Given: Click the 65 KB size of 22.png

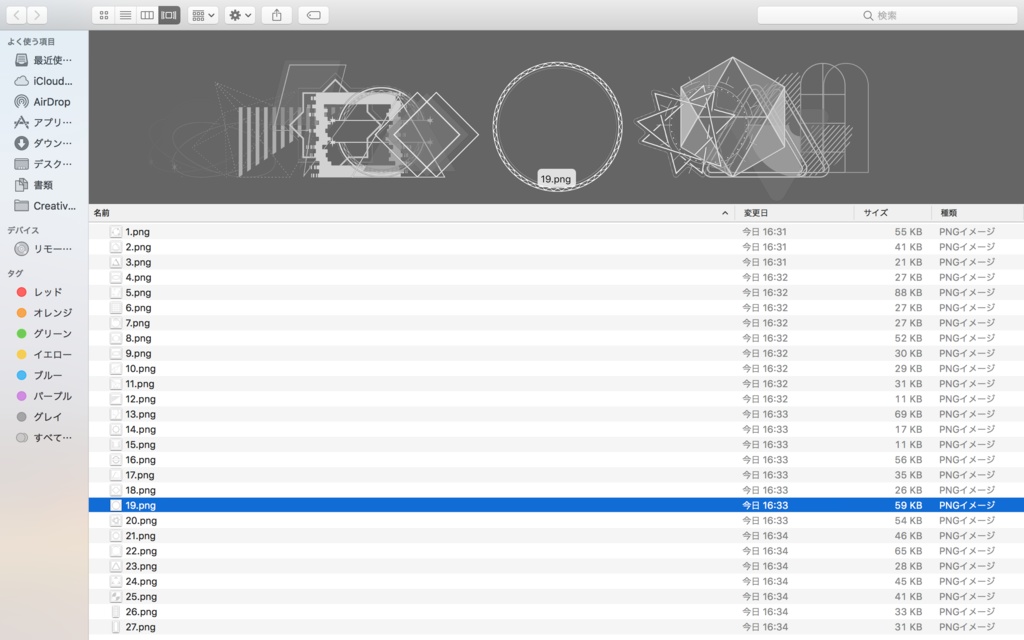Looking at the screenshot, I should pyautogui.click(x=908, y=551).
